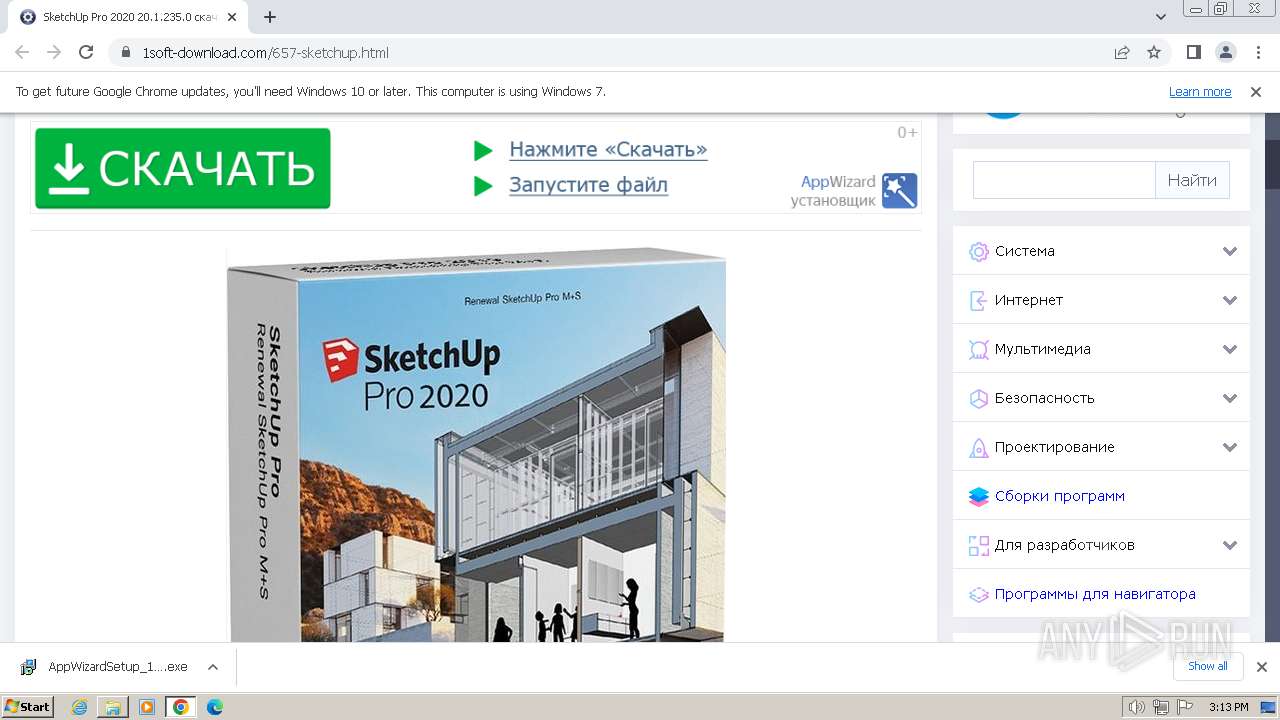The width and height of the screenshot is (1280, 720).
Task: Launch Internet Explorer from taskbar
Action: tap(80, 707)
